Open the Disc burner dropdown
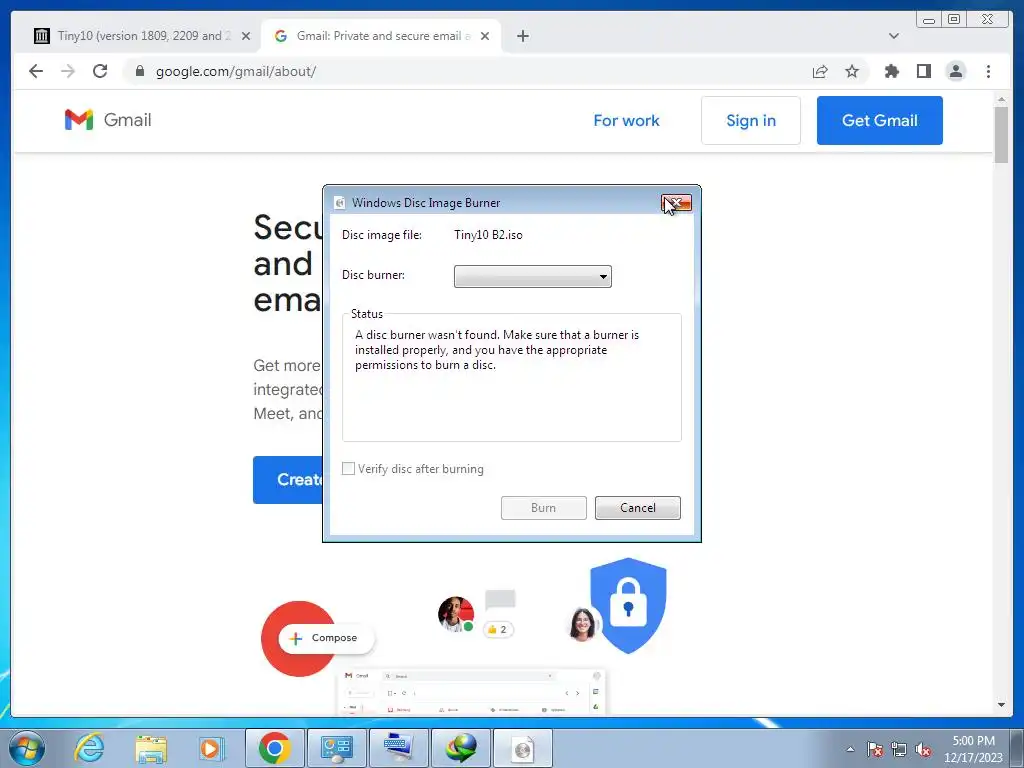 click(x=532, y=276)
